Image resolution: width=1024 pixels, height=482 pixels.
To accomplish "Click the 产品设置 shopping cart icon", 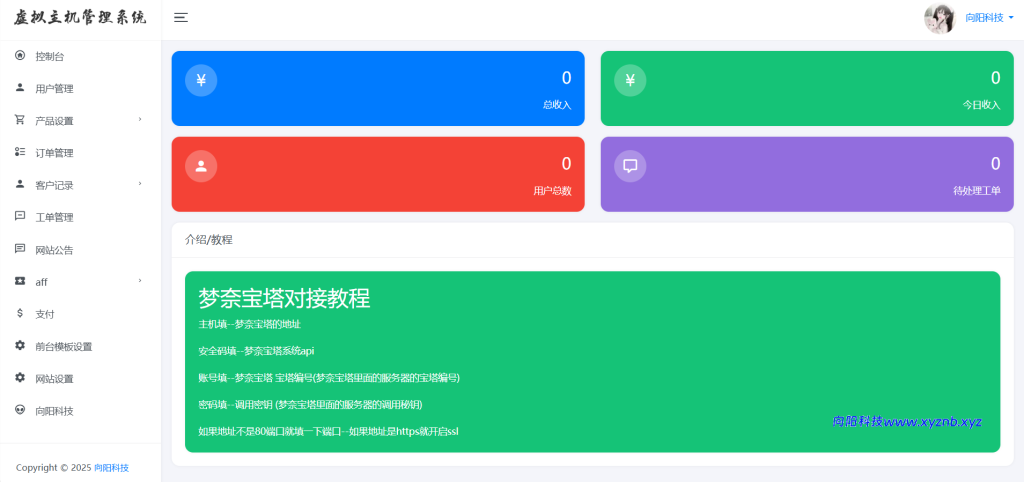I will click(x=20, y=120).
